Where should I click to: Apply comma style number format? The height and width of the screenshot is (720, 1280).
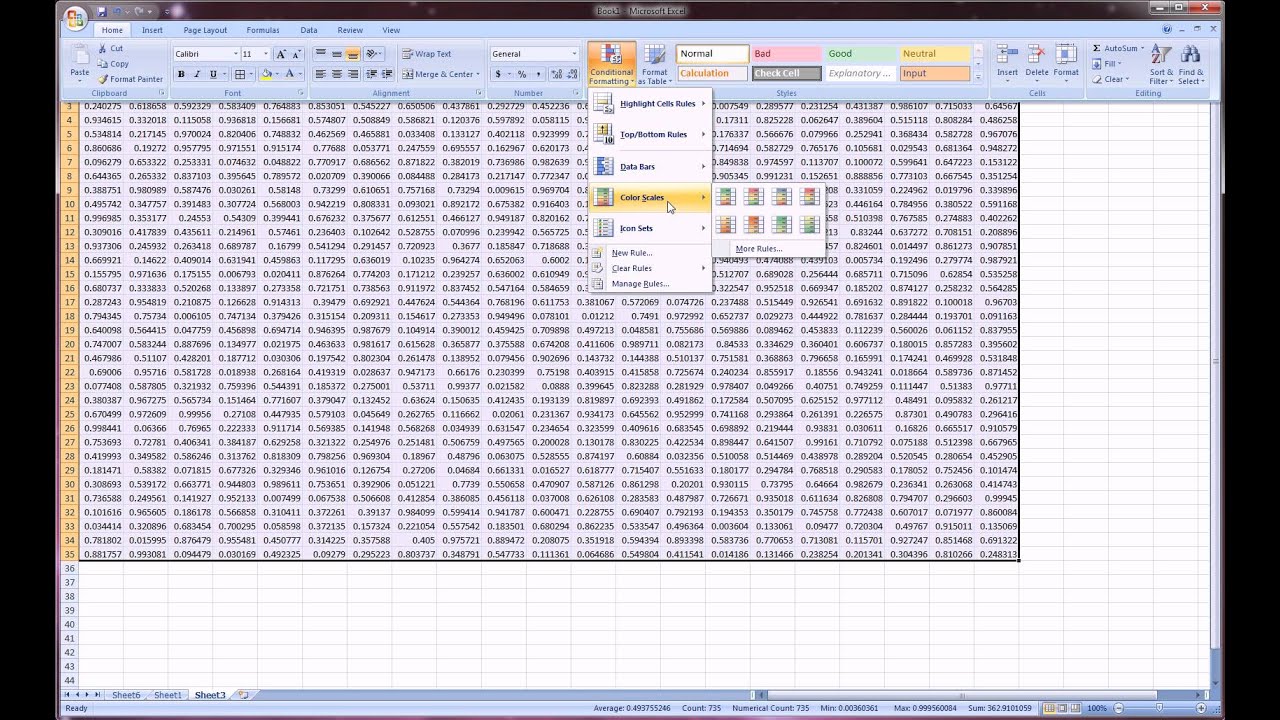[538, 74]
